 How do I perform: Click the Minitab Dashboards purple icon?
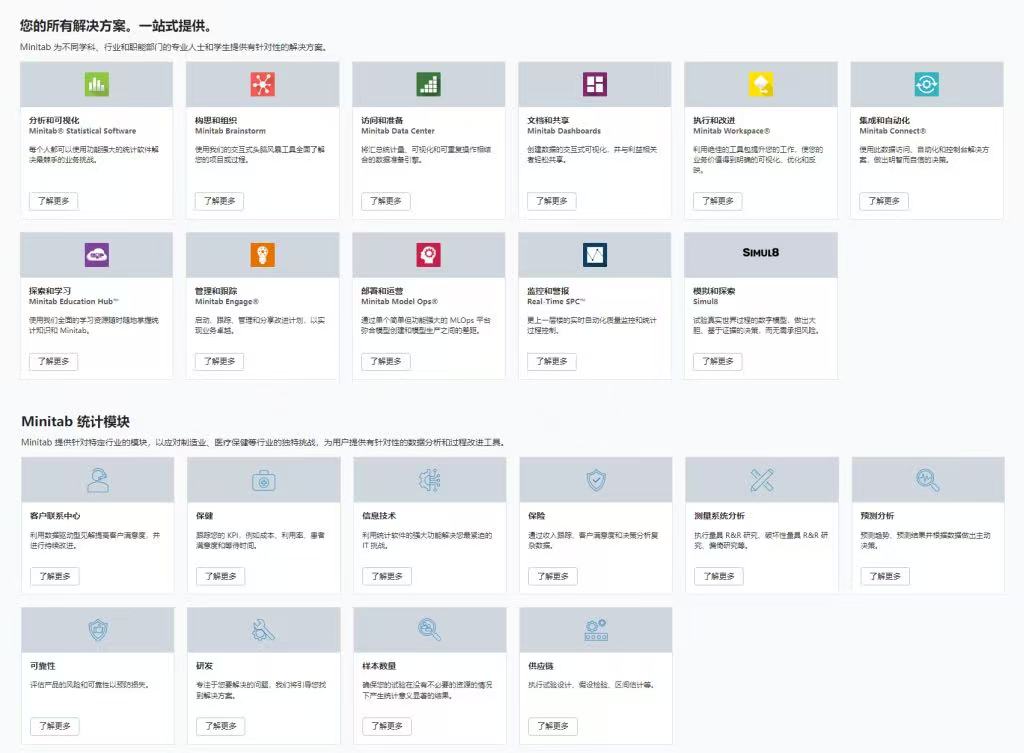(x=594, y=85)
